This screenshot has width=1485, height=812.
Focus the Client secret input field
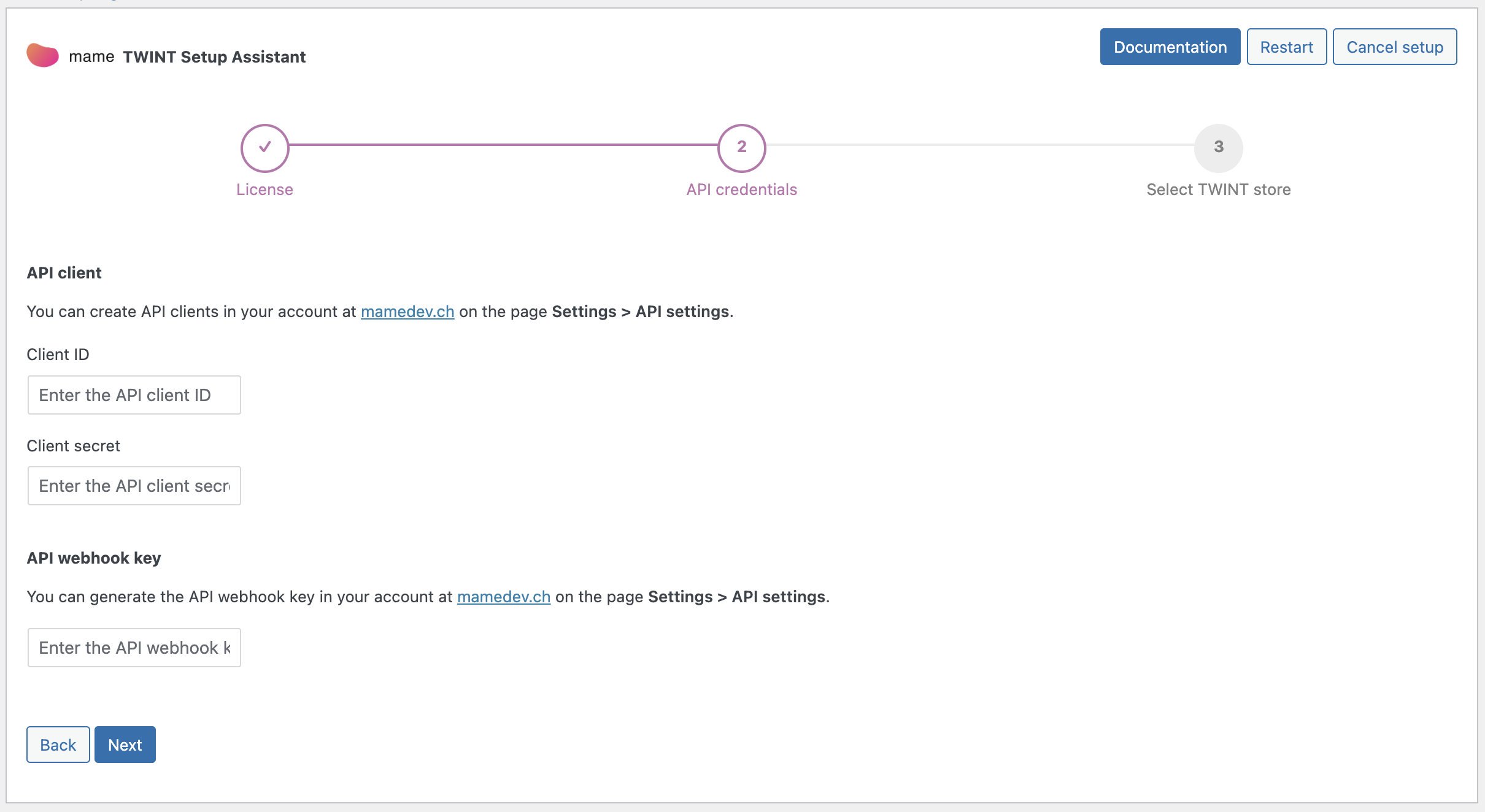pos(134,486)
